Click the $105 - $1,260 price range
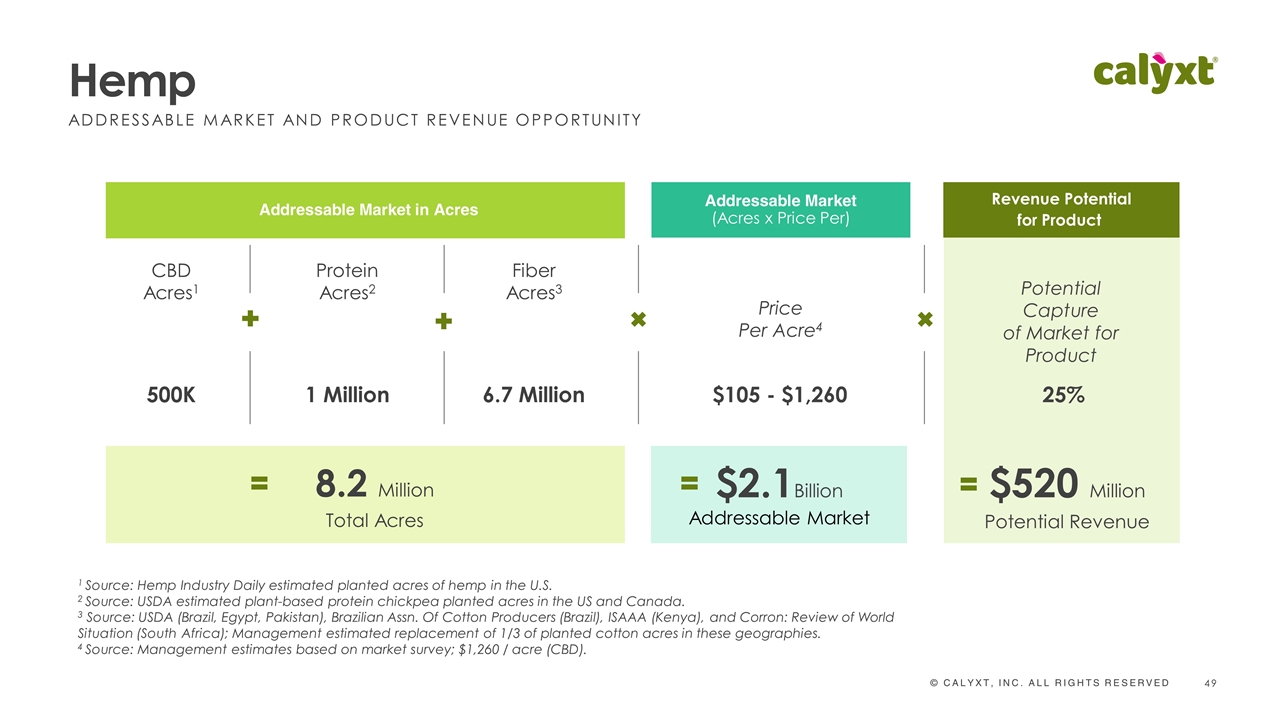Screen dimensions: 1280x720 click(780, 395)
